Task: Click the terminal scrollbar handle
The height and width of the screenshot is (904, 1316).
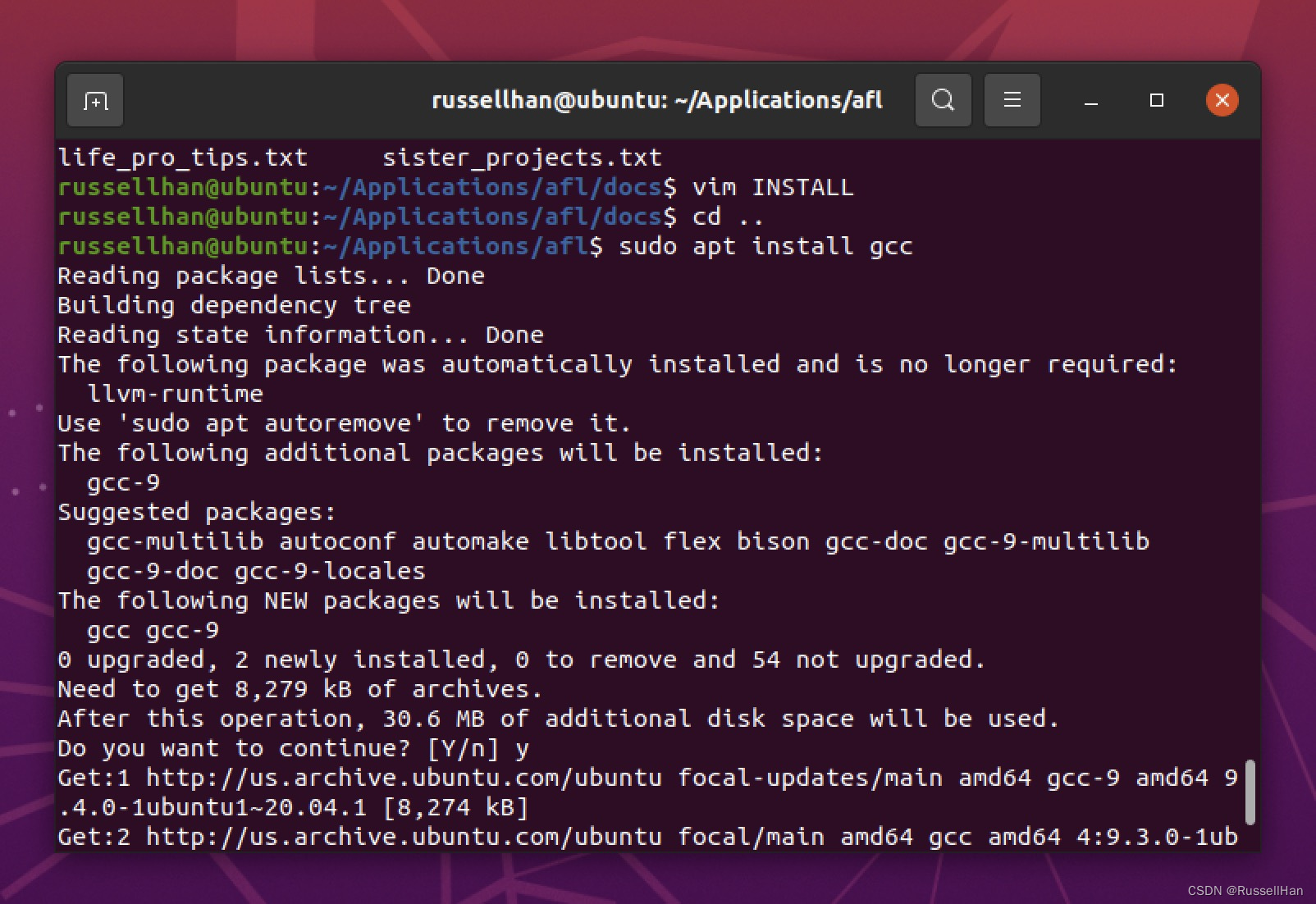Action: (x=1250, y=792)
